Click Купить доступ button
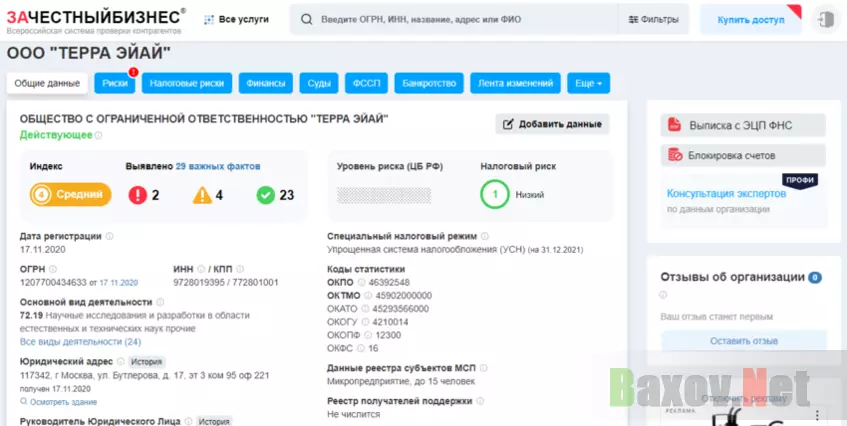847x426 pixels. pos(751,19)
